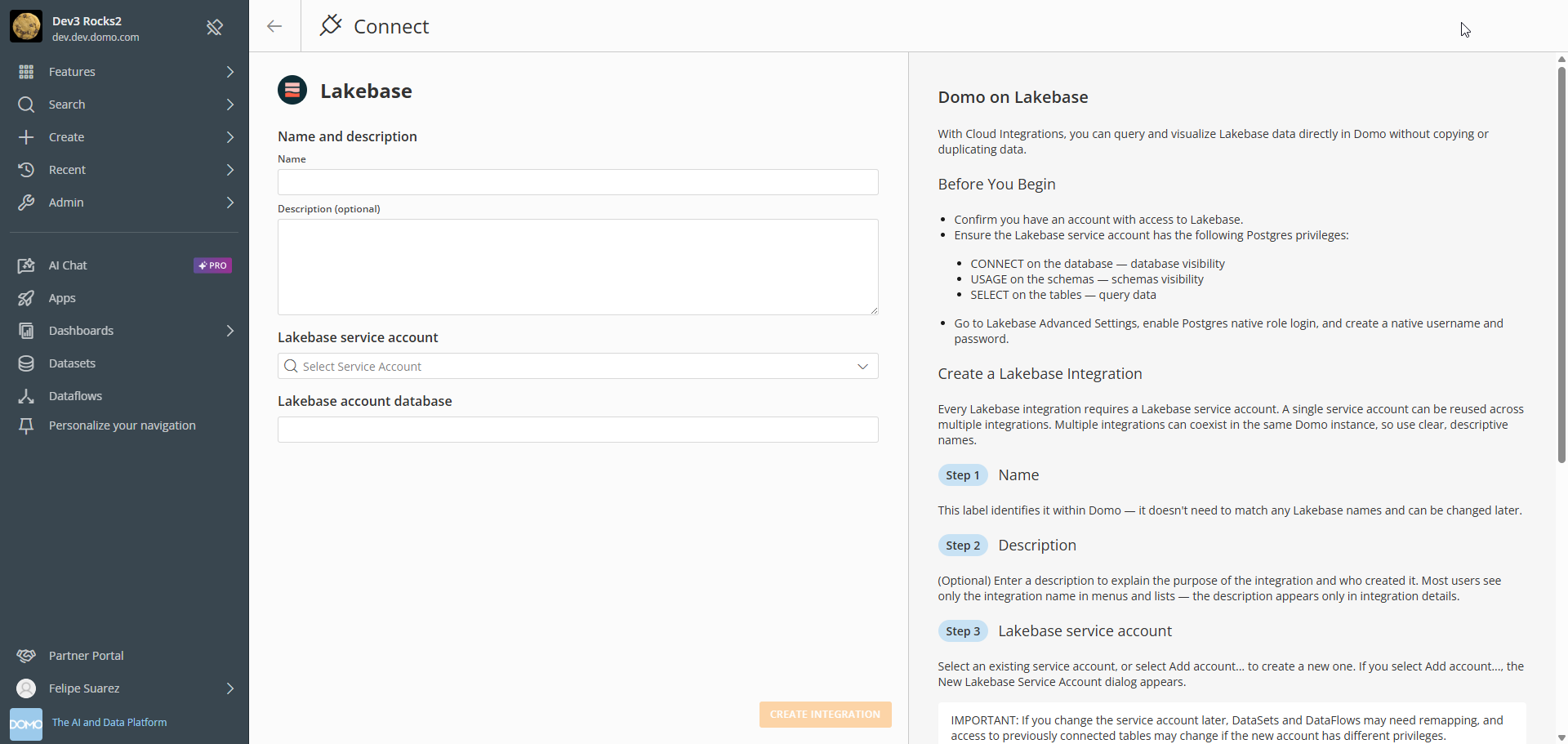
Task: Expand the Admin submenu chevron
Action: [x=229, y=203]
